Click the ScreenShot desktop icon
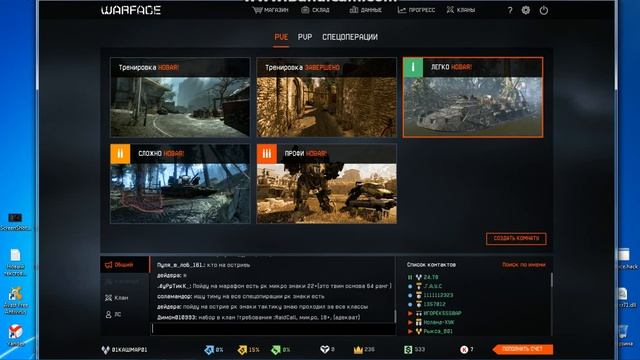Screen dimensions: 640x360 (15, 222)
